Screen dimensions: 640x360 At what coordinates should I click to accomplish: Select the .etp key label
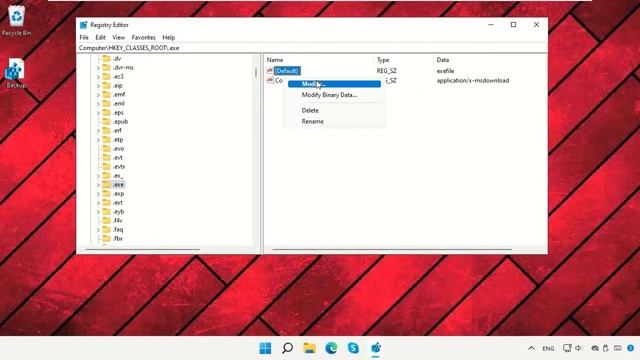[x=118, y=140]
